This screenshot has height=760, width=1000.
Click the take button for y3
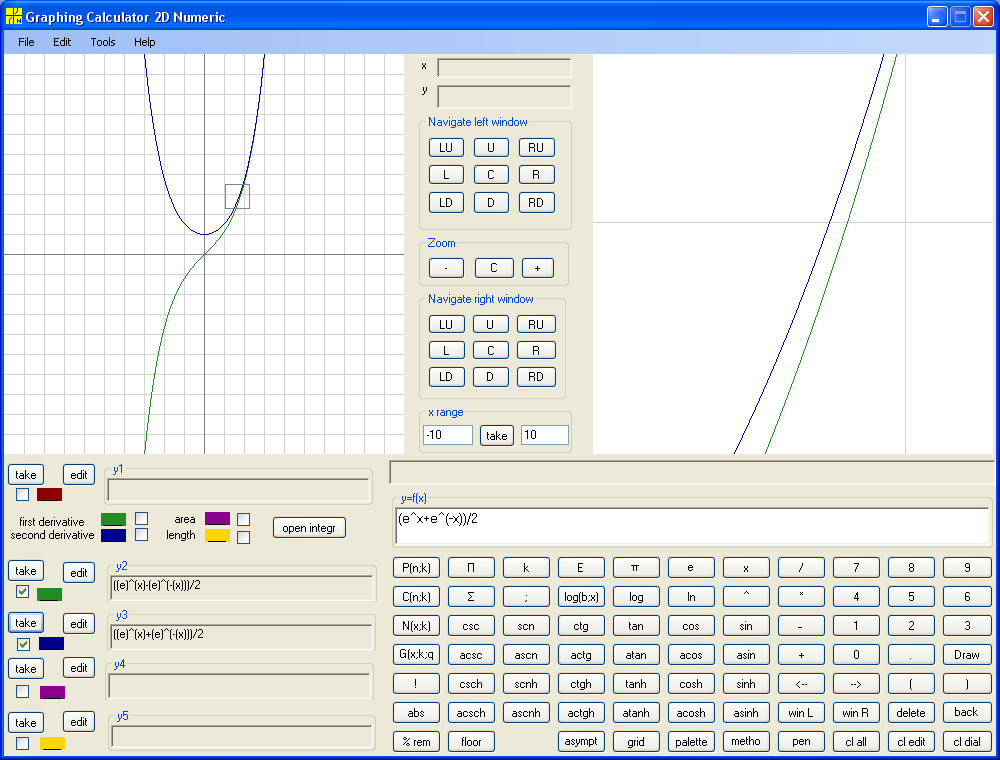pos(26,623)
